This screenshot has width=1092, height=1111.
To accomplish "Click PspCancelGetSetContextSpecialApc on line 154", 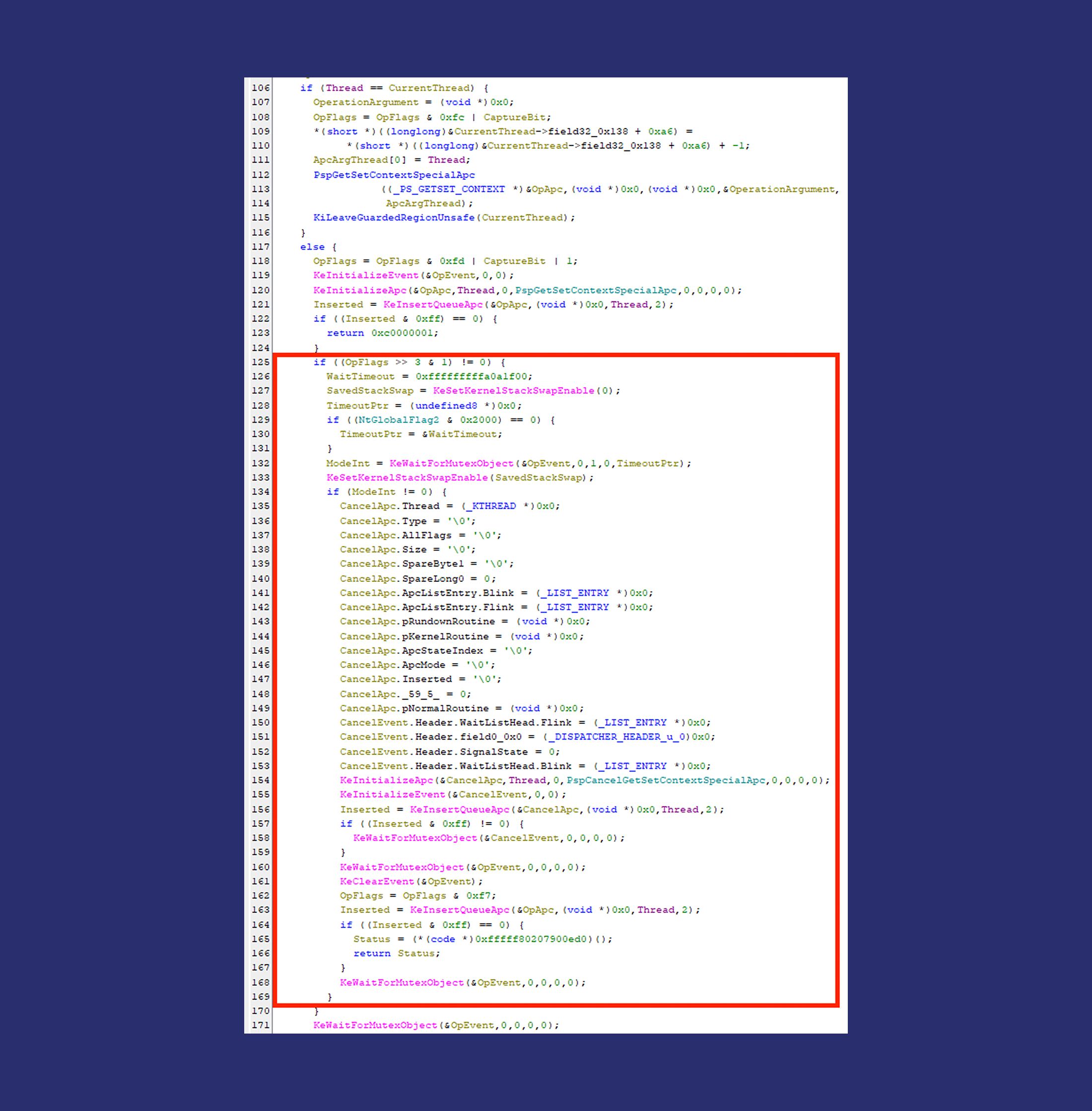I will pos(666,780).
